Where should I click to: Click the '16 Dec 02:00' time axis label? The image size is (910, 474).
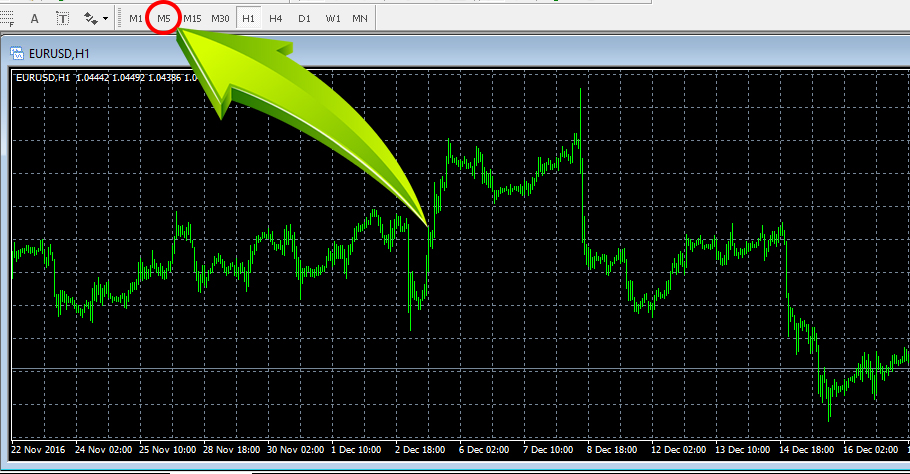click(x=870, y=450)
